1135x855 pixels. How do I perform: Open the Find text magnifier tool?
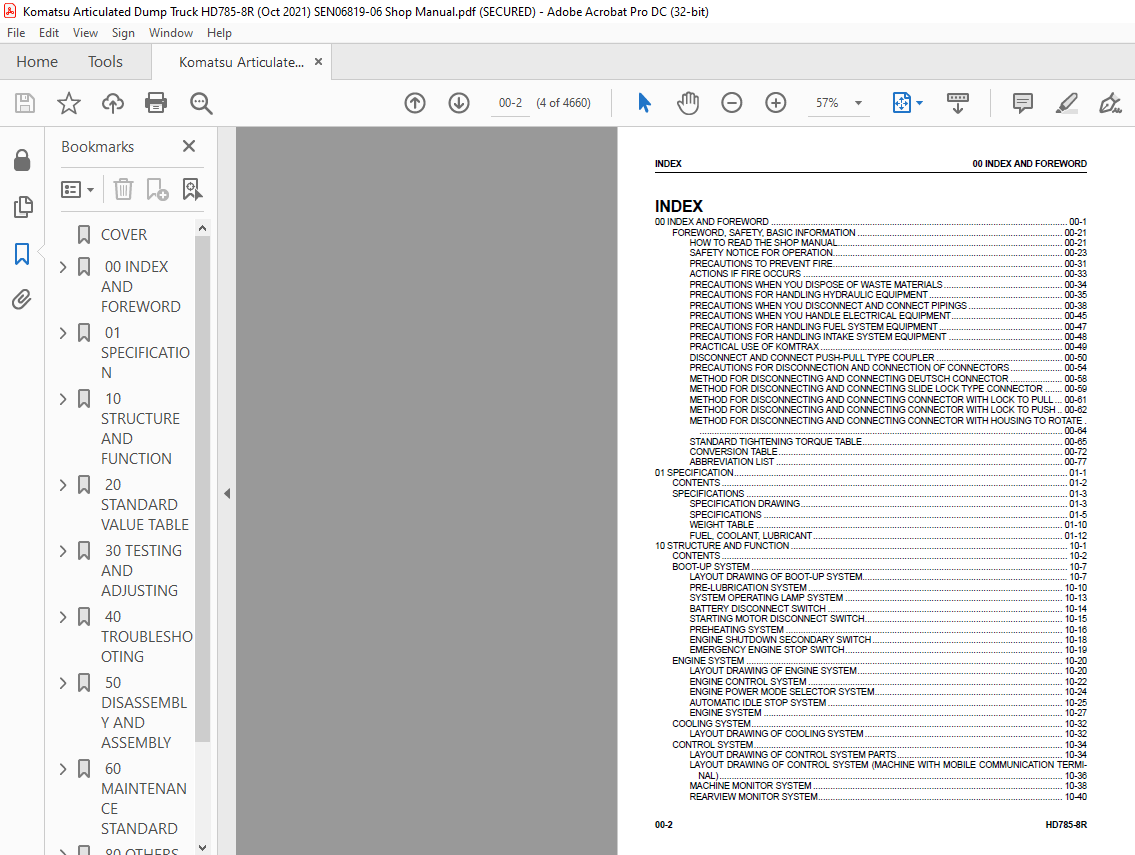click(x=201, y=103)
